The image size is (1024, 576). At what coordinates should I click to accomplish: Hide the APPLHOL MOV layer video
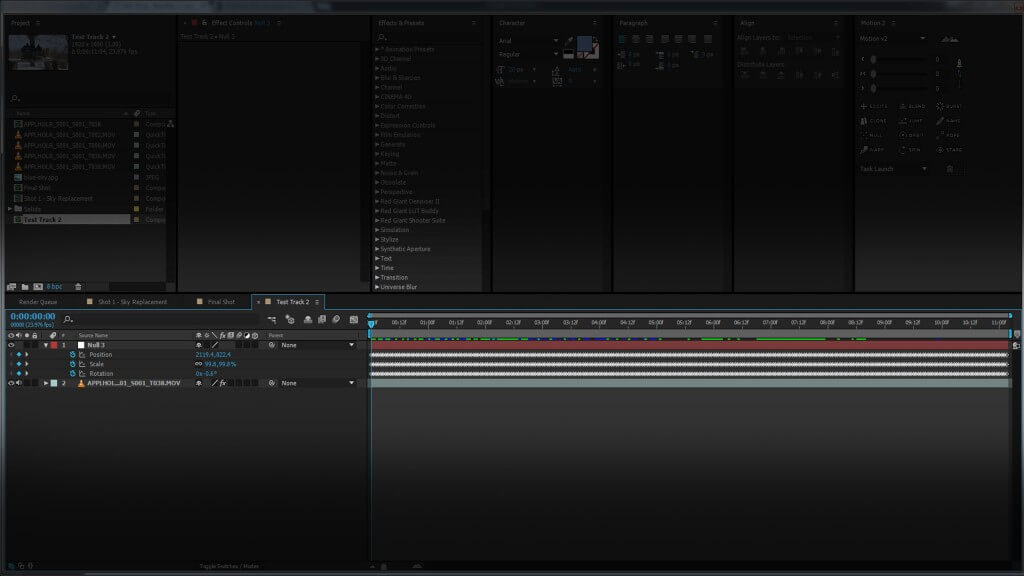11,383
